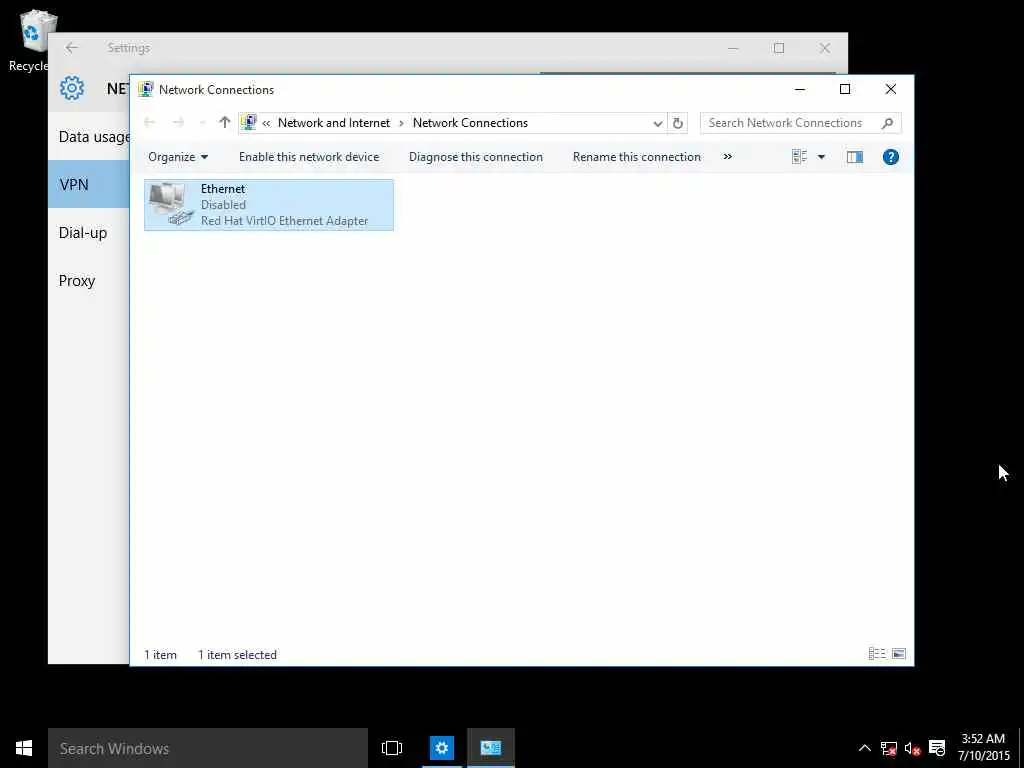Switch to Settings app on taskbar

pos(441,748)
